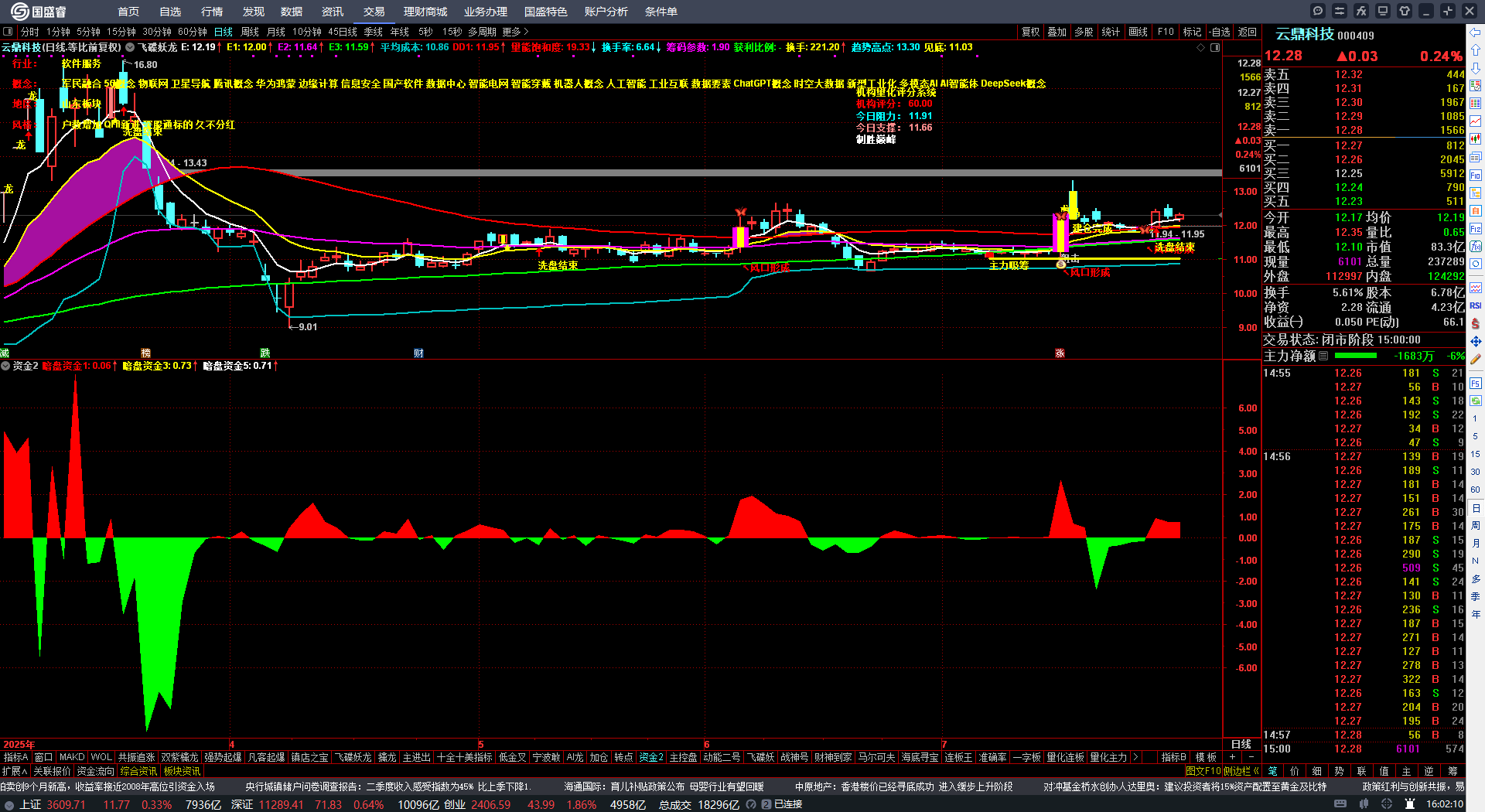Click the f(x) formula sidebar icon
Viewport: 1485px width, 812px height.
tap(1476, 246)
